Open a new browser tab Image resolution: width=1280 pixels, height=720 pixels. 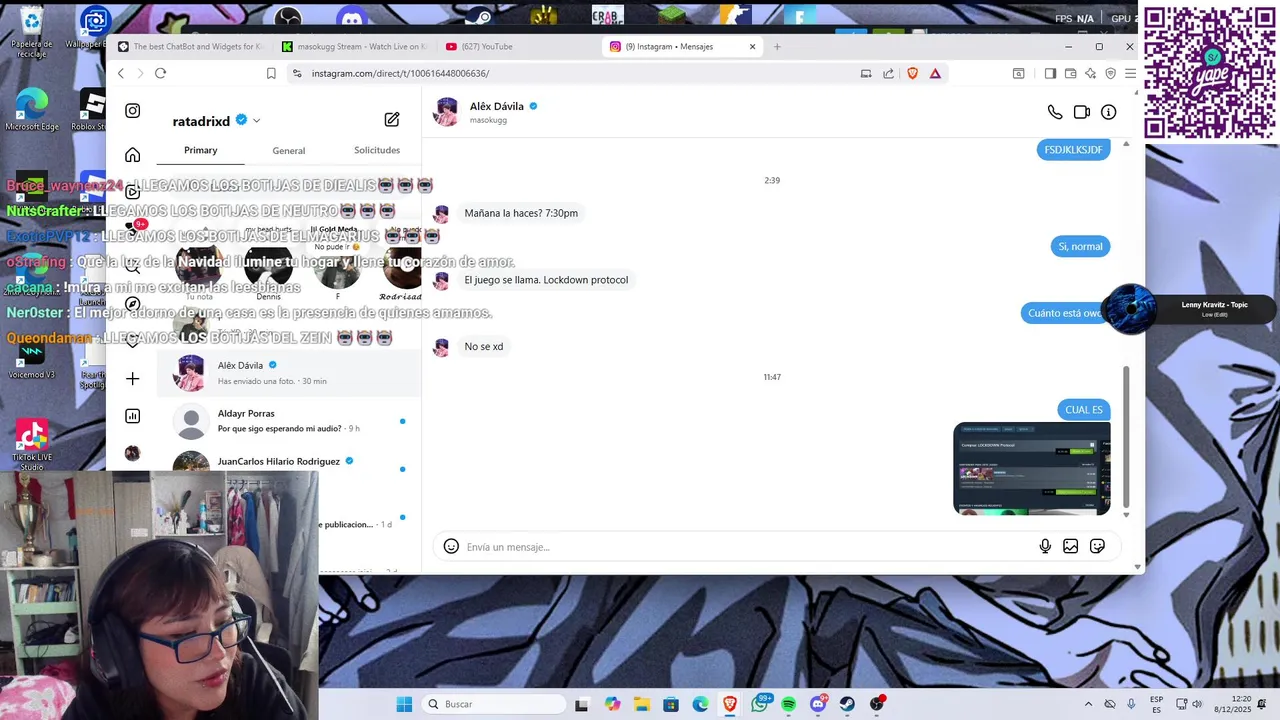(777, 46)
